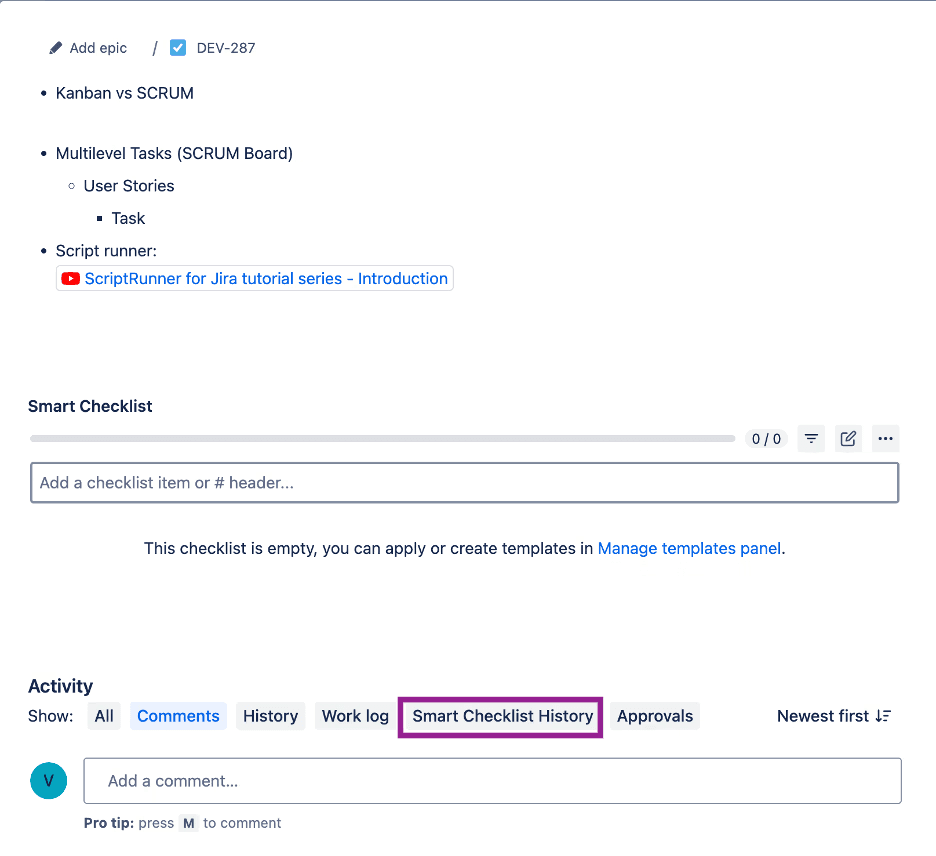Click the teal V user avatar
936x856 pixels.
pyautogui.click(x=48, y=780)
